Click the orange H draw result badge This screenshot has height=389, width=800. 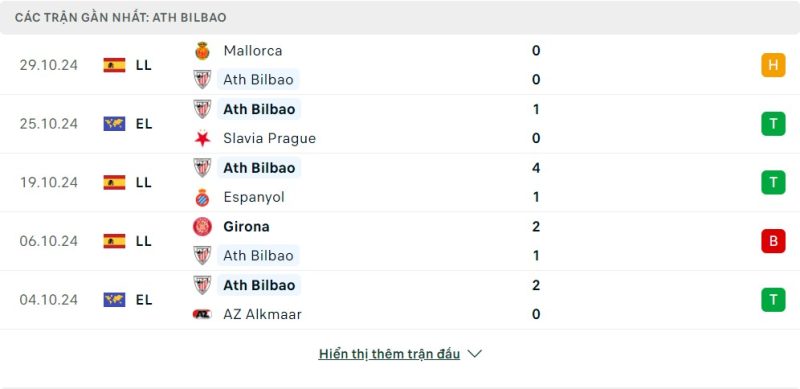tap(773, 65)
